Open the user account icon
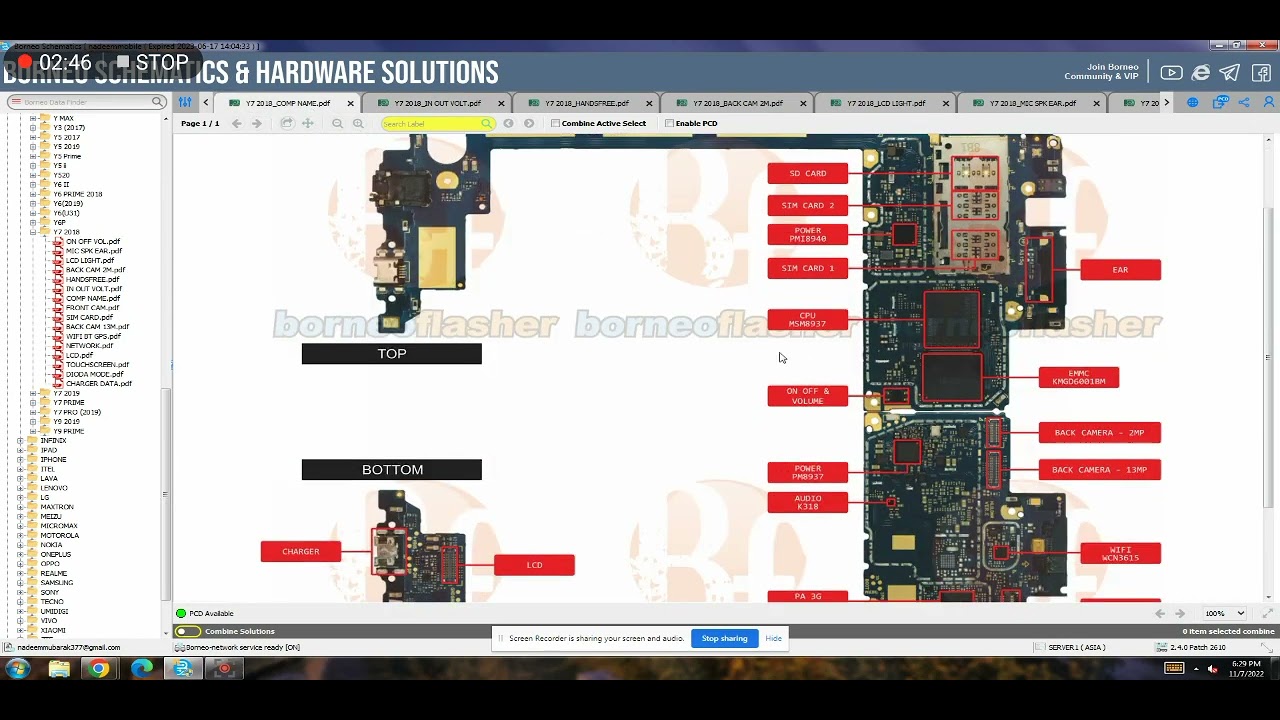The width and height of the screenshot is (1280, 720). point(1269,102)
